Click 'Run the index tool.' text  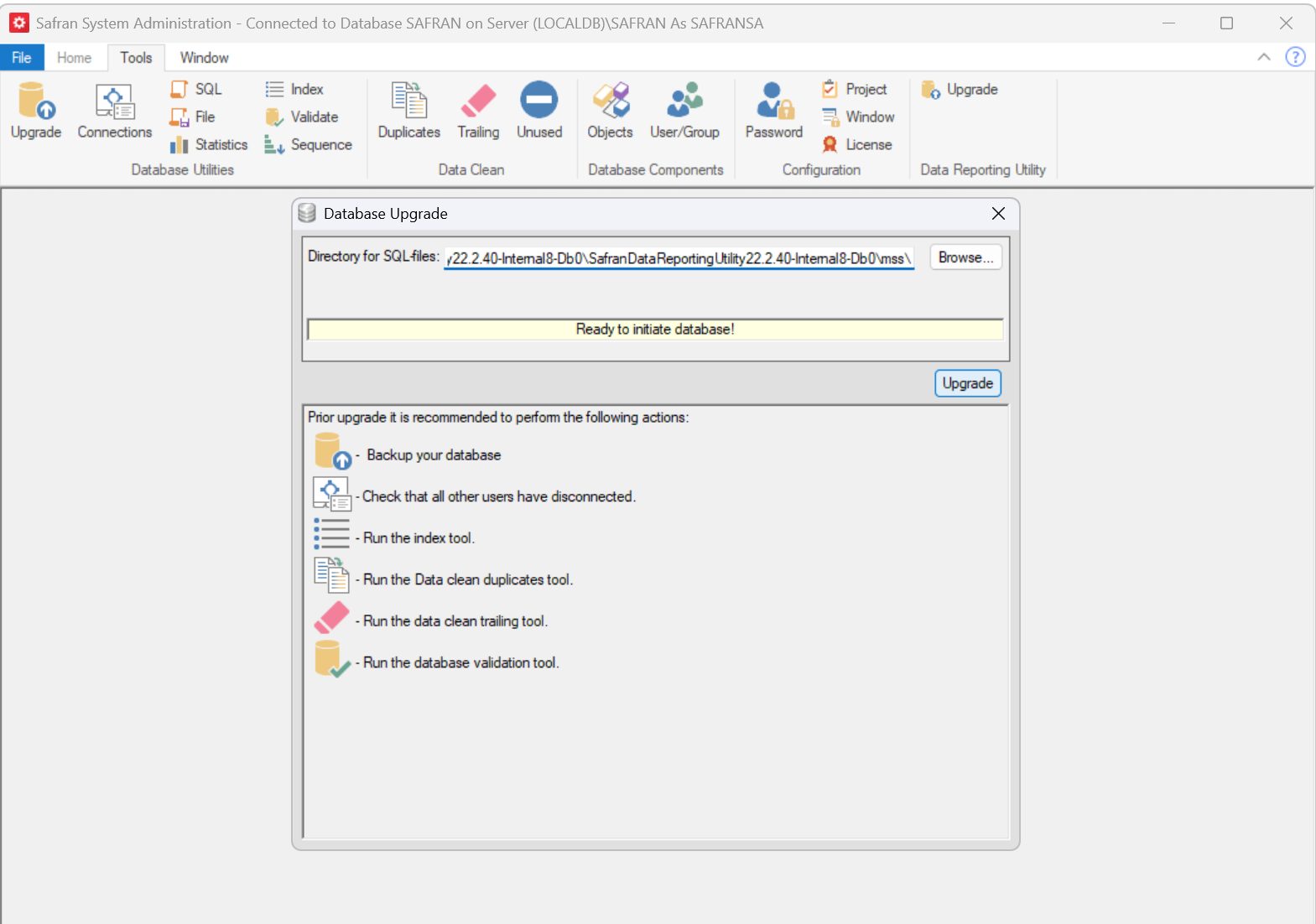click(x=419, y=538)
